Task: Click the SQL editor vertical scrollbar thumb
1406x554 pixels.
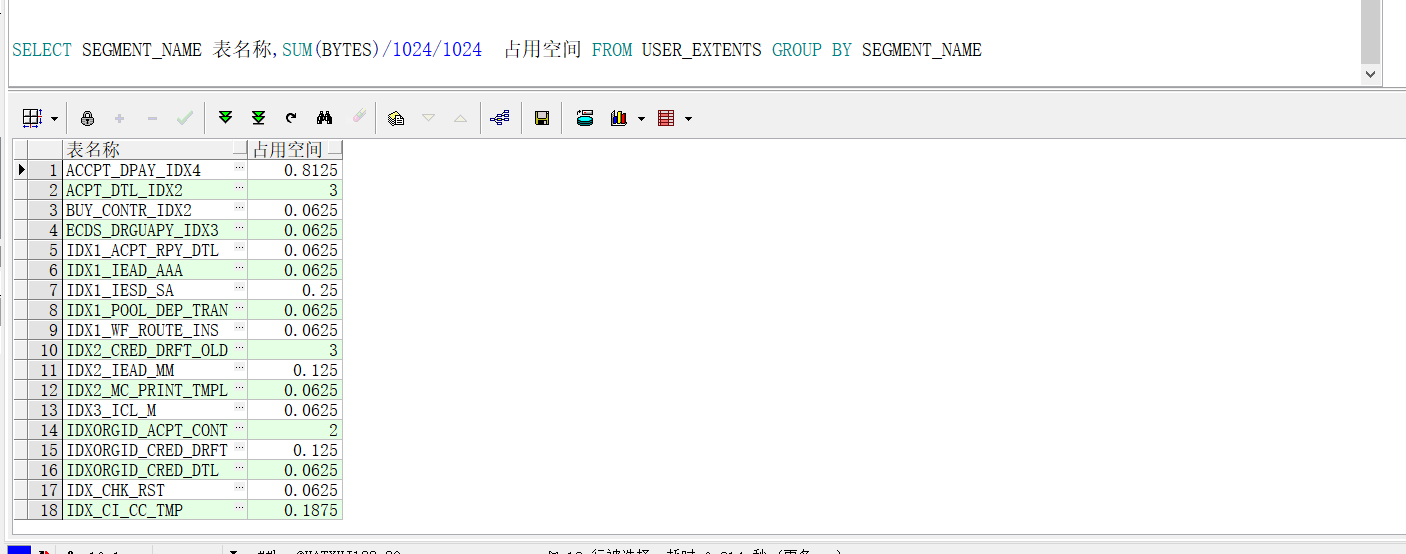Action: click(x=1371, y=32)
